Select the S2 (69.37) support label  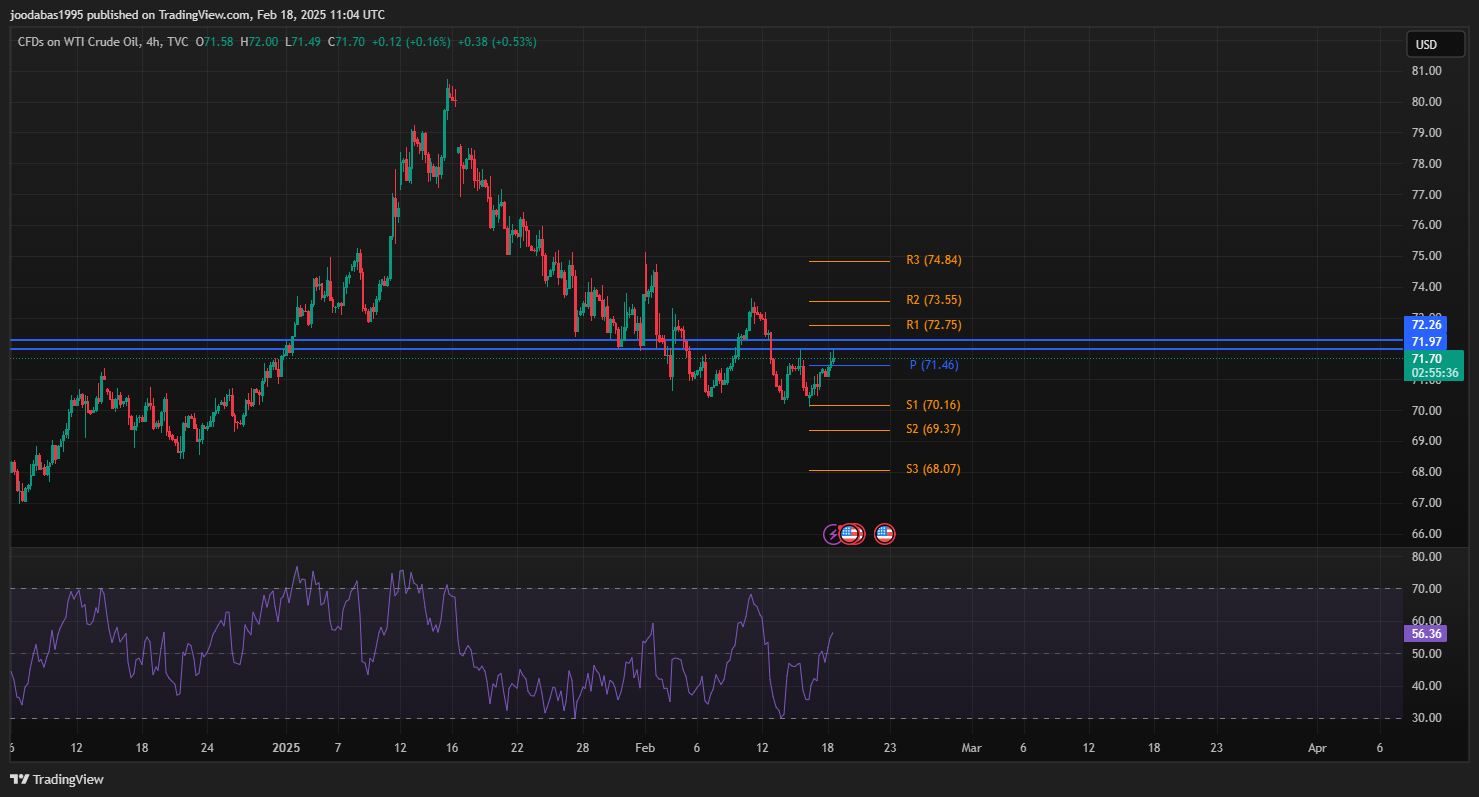[x=933, y=429]
